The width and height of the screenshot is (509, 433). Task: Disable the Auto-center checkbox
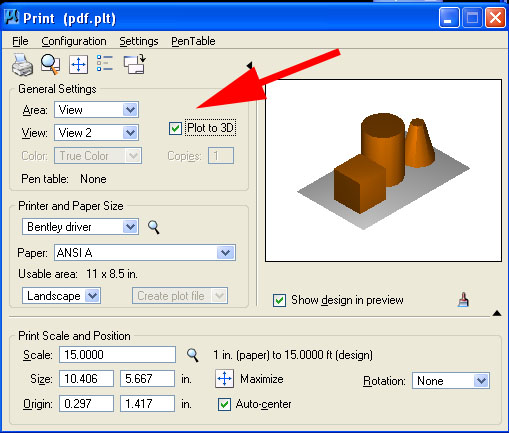[x=224, y=405]
